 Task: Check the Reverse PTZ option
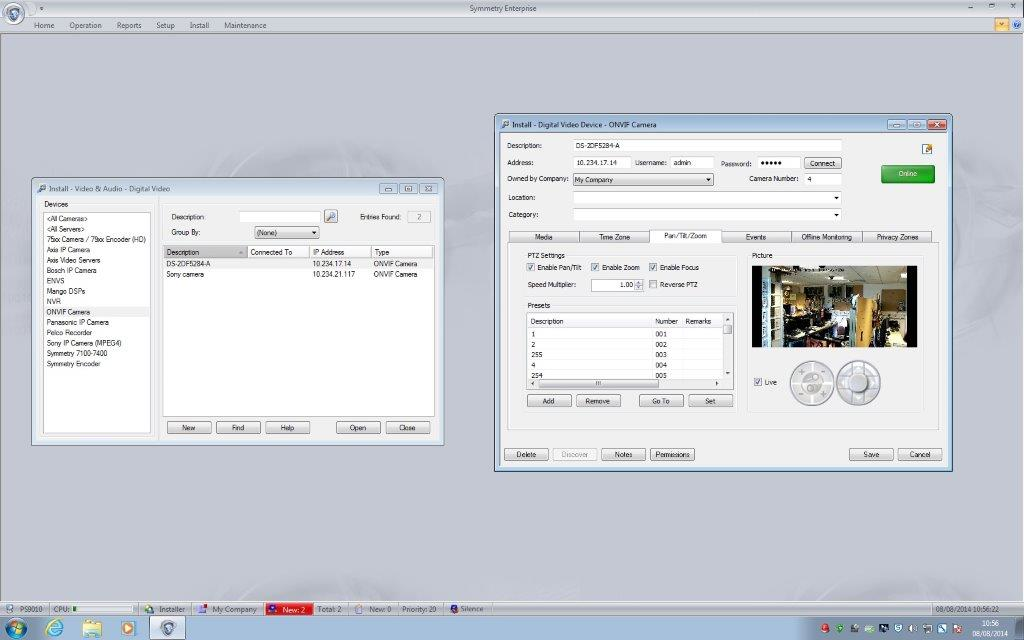tap(652, 284)
